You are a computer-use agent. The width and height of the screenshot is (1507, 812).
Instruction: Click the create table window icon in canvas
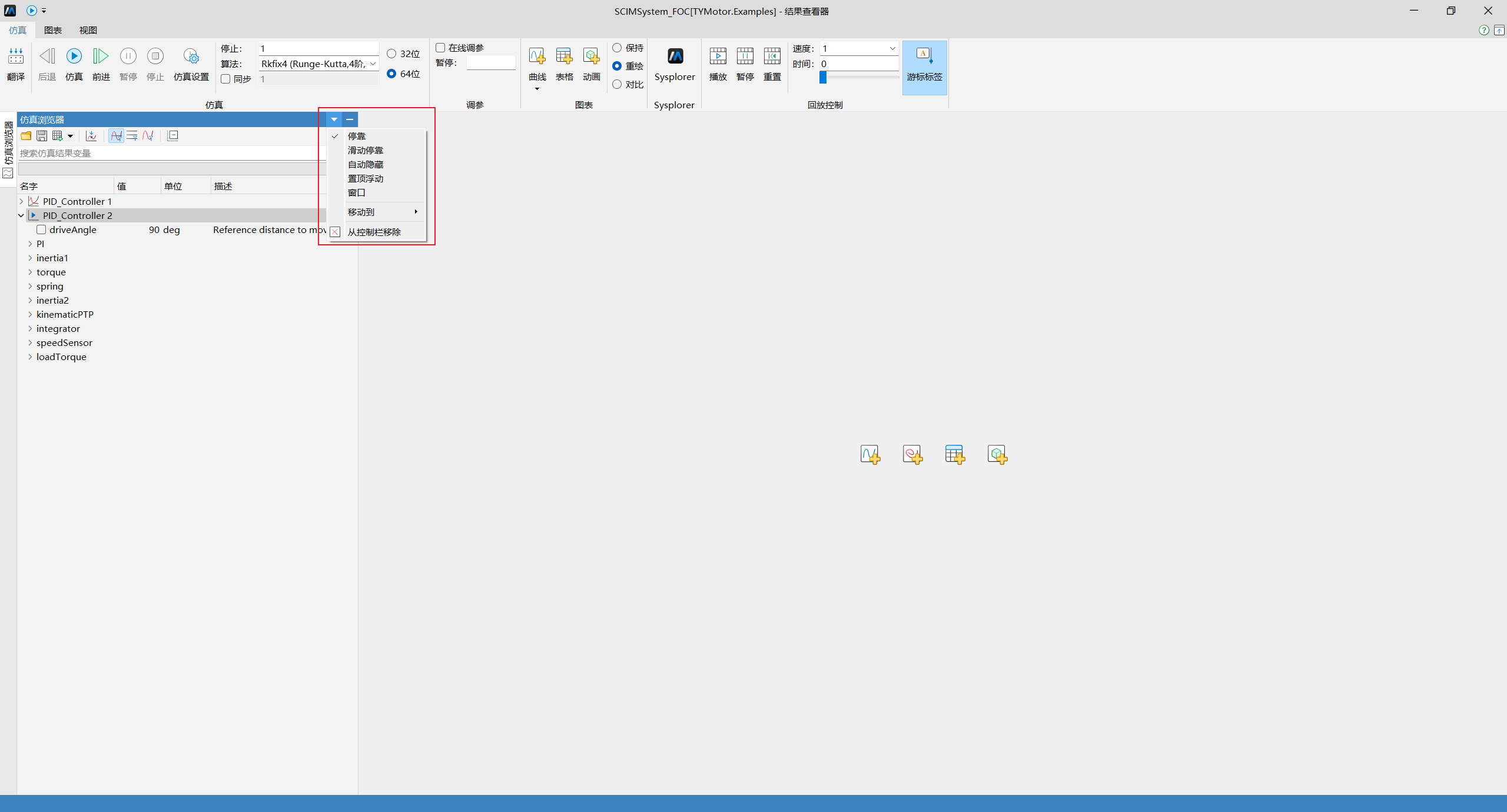pyautogui.click(x=955, y=454)
